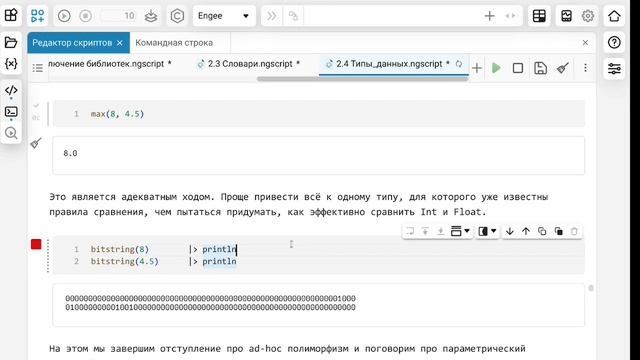Switch to the Командная строка tab
This screenshot has width=640, height=360.
(x=174, y=42)
